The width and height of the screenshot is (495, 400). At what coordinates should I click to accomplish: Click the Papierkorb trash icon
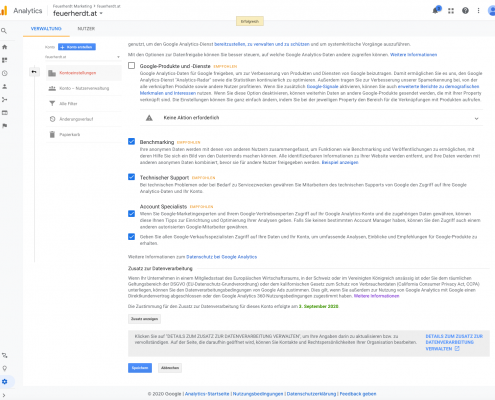52,134
